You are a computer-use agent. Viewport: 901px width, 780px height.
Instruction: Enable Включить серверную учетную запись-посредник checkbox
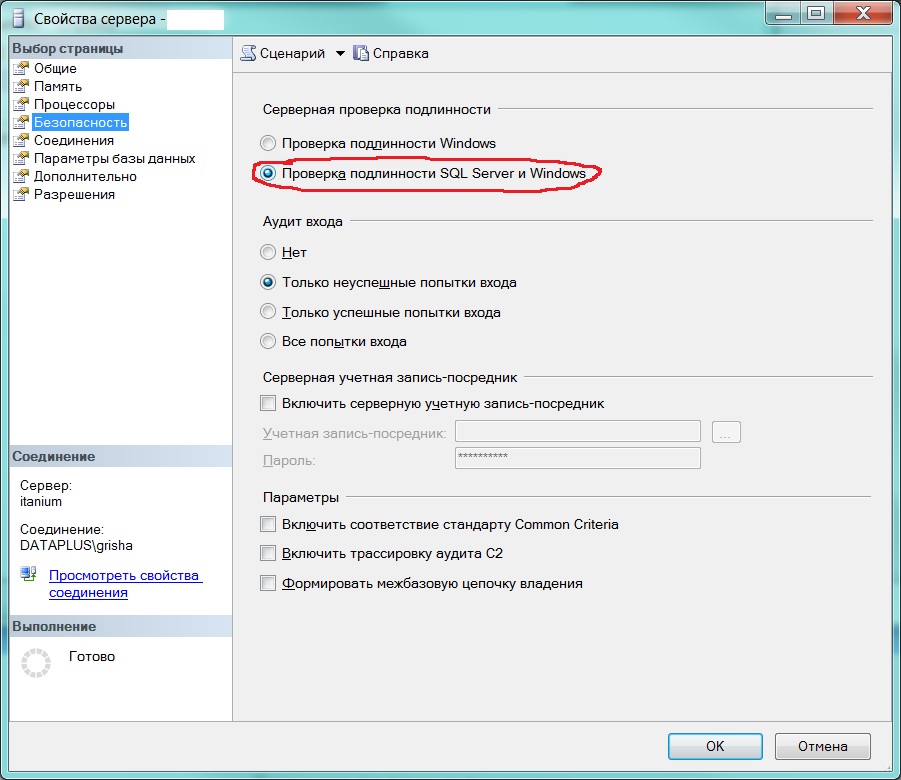click(x=268, y=403)
